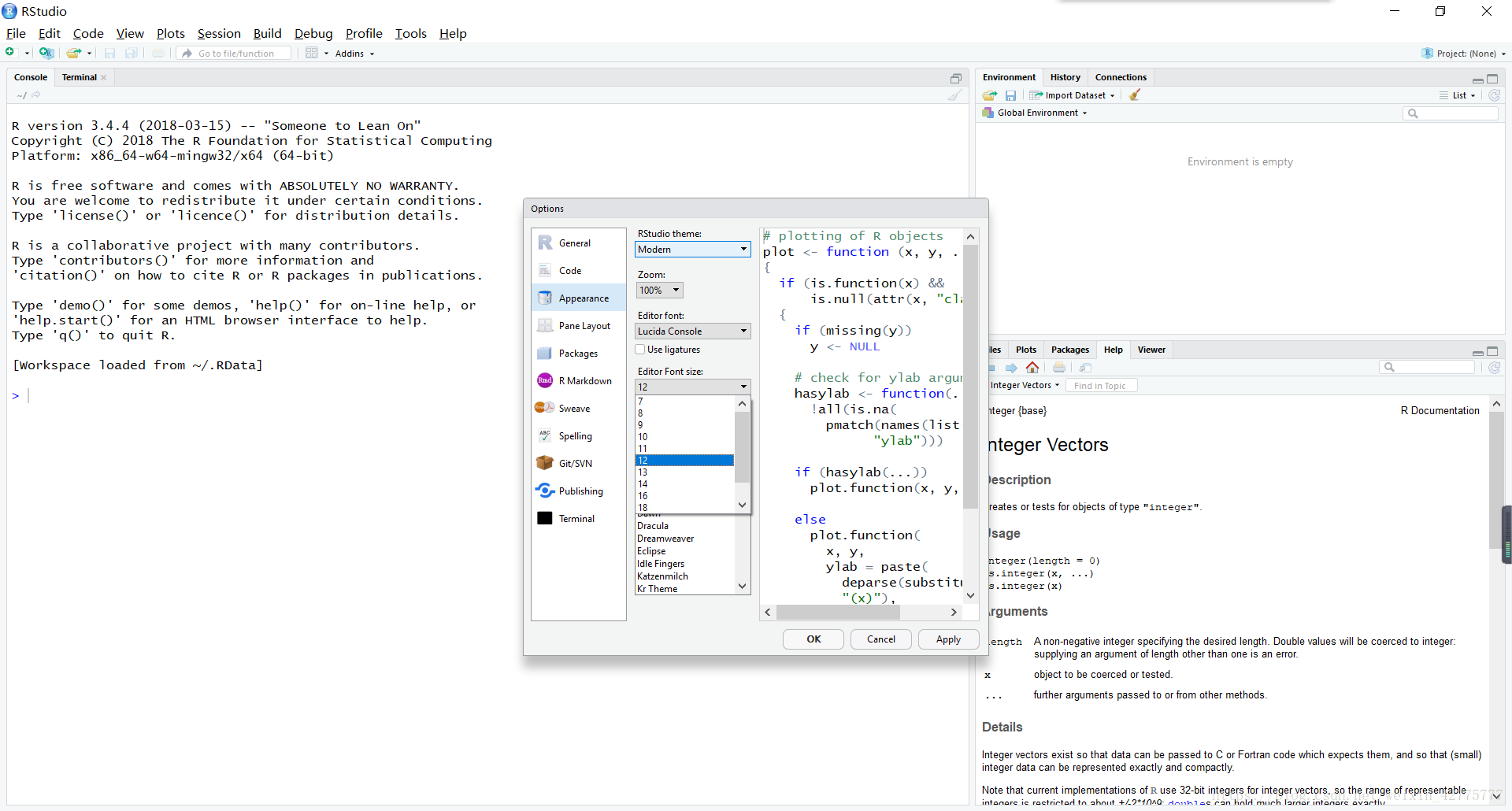Select General in Options sidebar
This screenshot has height=811, width=1512.
579,243
